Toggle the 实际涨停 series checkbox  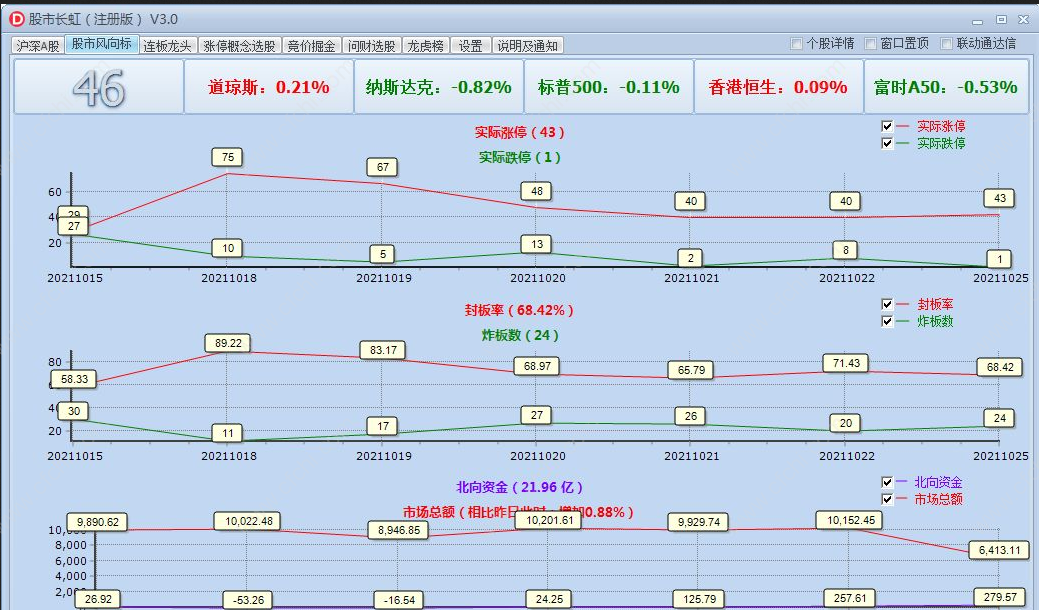pos(887,126)
